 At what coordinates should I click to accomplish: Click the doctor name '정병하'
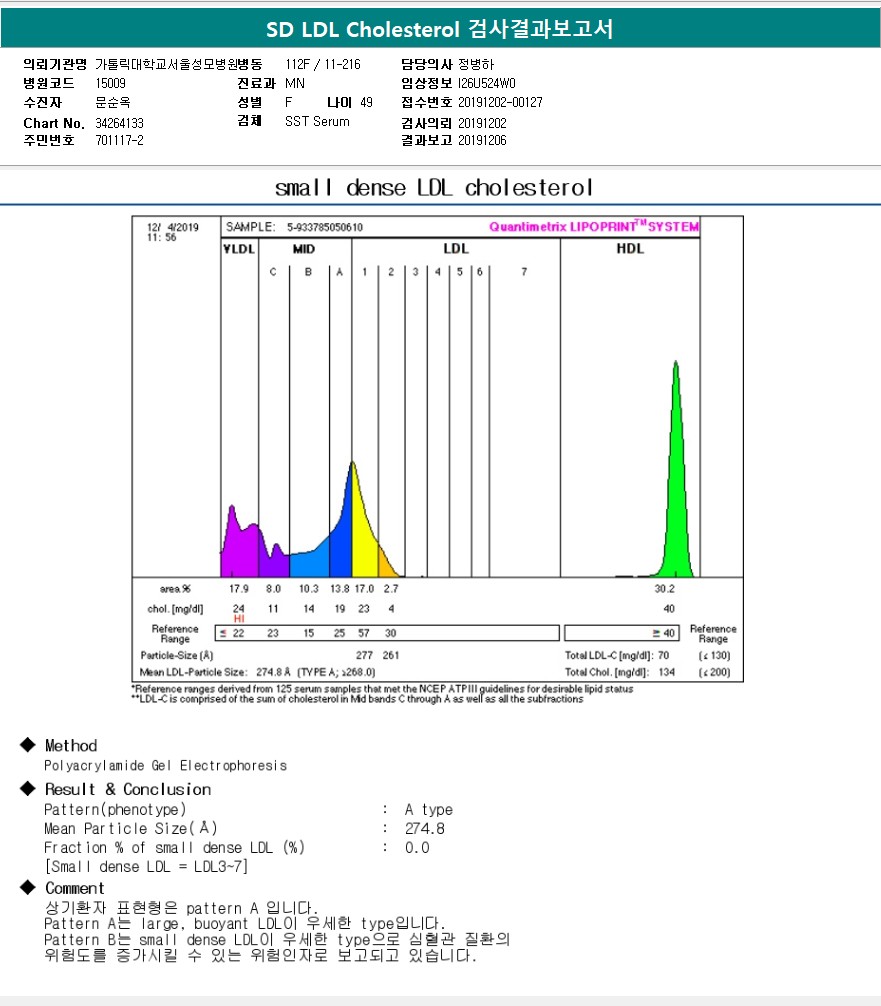pyautogui.click(x=476, y=64)
